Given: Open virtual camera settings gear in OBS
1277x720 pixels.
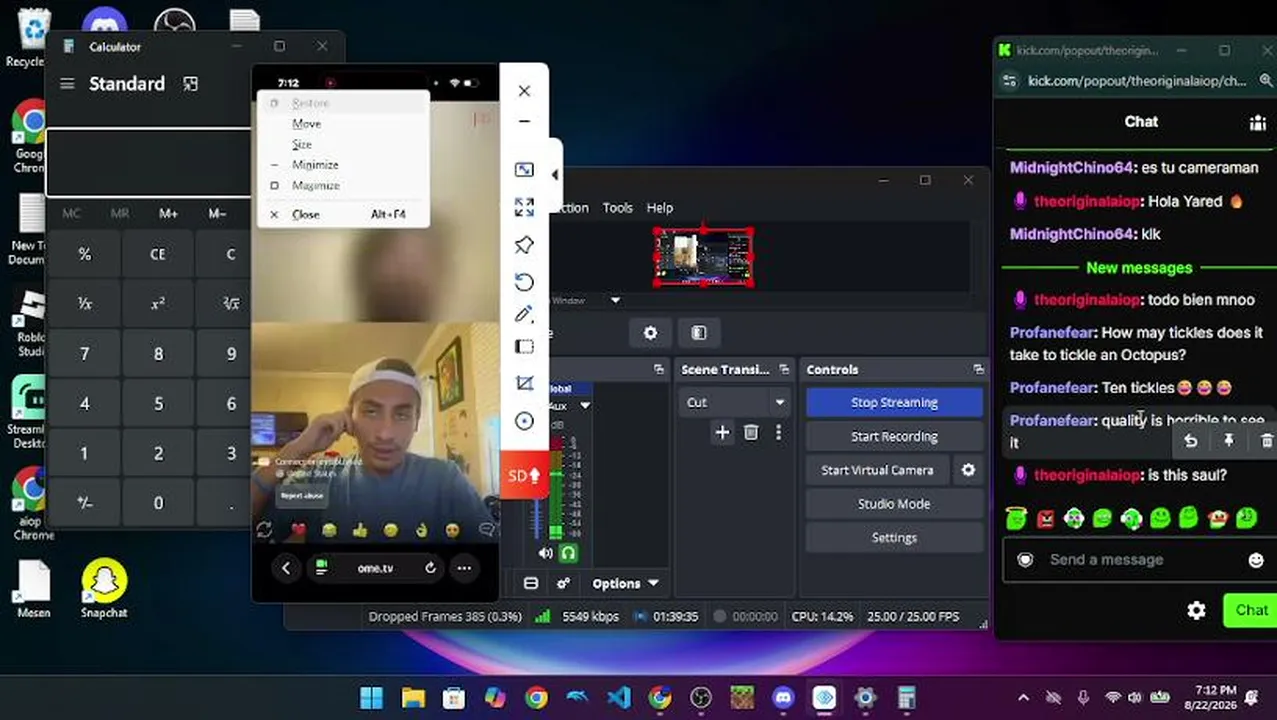Looking at the screenshot, I should tap(968, 470).
